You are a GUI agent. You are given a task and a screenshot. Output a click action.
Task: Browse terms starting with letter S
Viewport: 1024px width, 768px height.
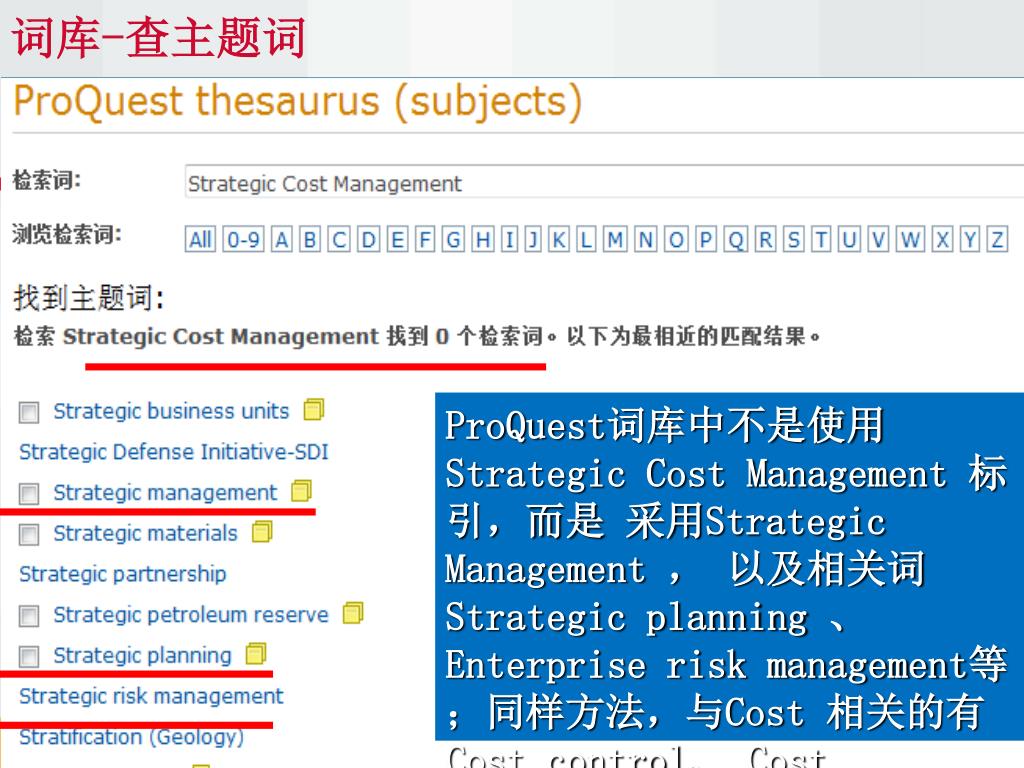pyautogui.click(x=793, y=240)
